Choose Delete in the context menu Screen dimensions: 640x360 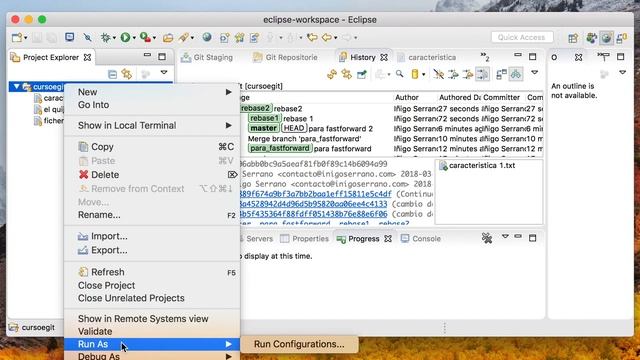tap(152, 175)
